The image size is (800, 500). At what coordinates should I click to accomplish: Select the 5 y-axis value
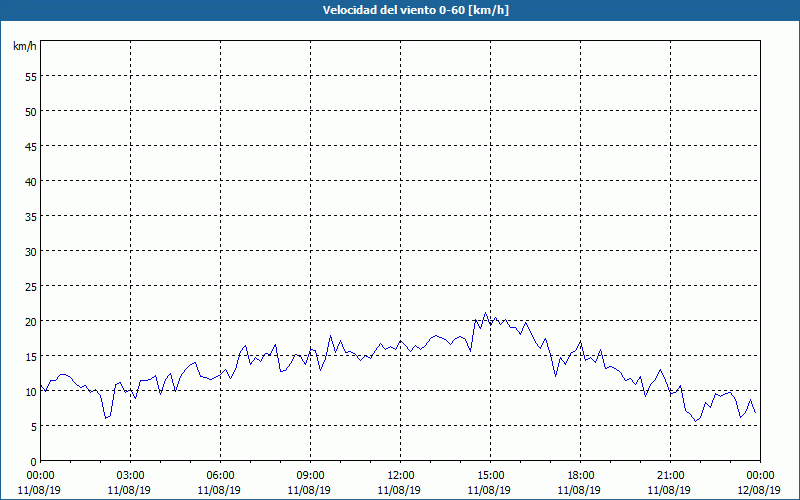(x=34, y=427)
